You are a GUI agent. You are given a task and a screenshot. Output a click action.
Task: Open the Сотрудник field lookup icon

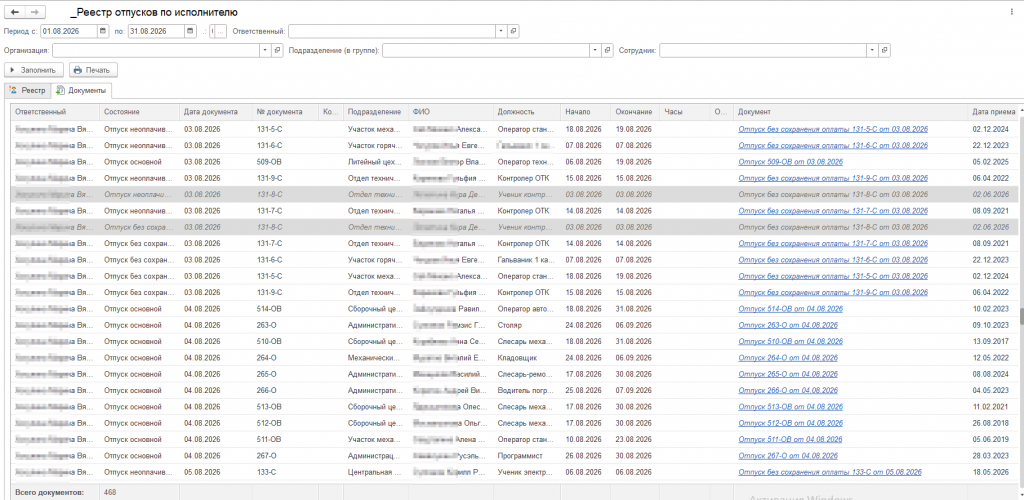[x=885, y=50]
